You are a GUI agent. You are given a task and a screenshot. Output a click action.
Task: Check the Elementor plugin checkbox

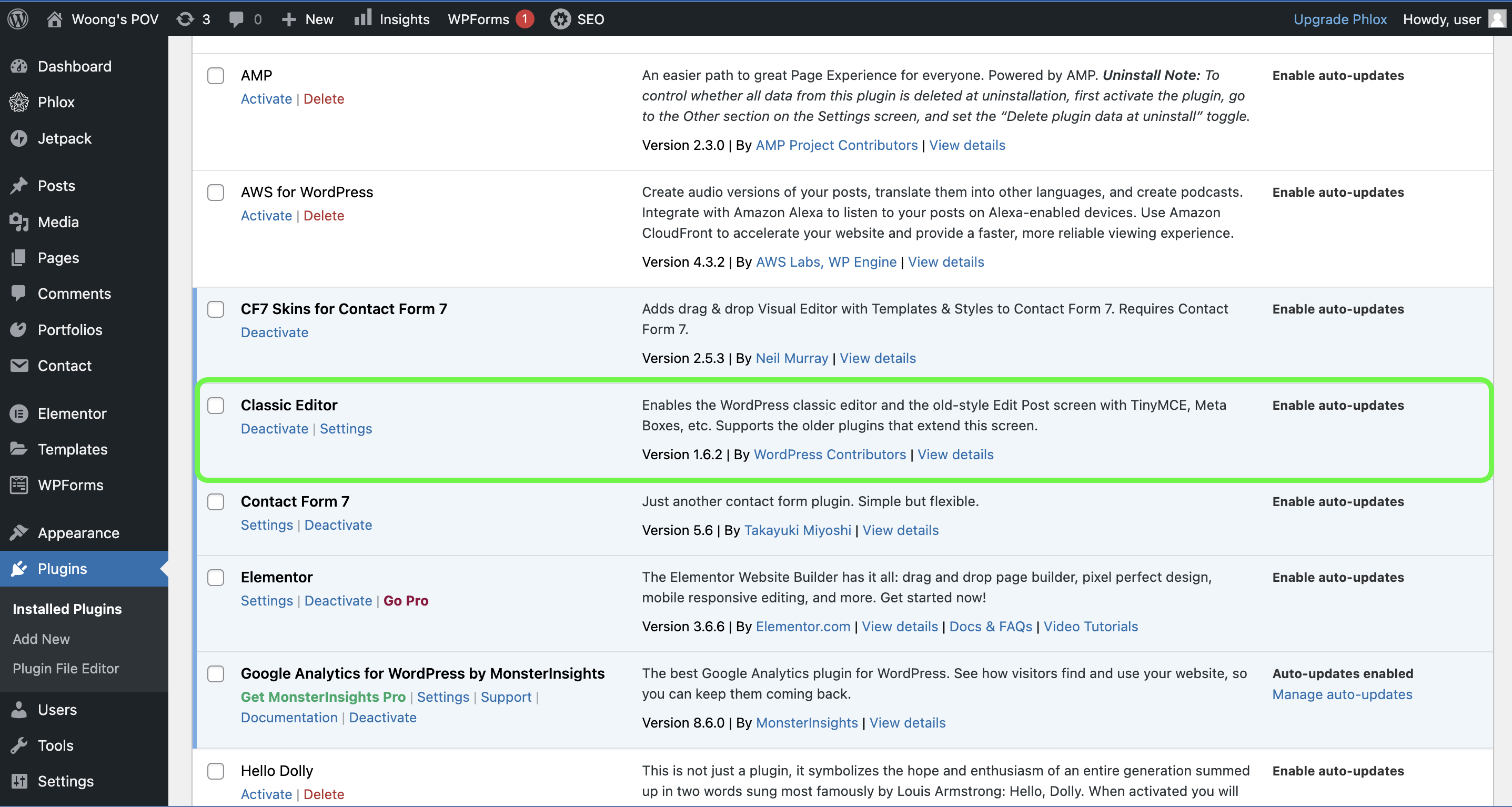215,578
